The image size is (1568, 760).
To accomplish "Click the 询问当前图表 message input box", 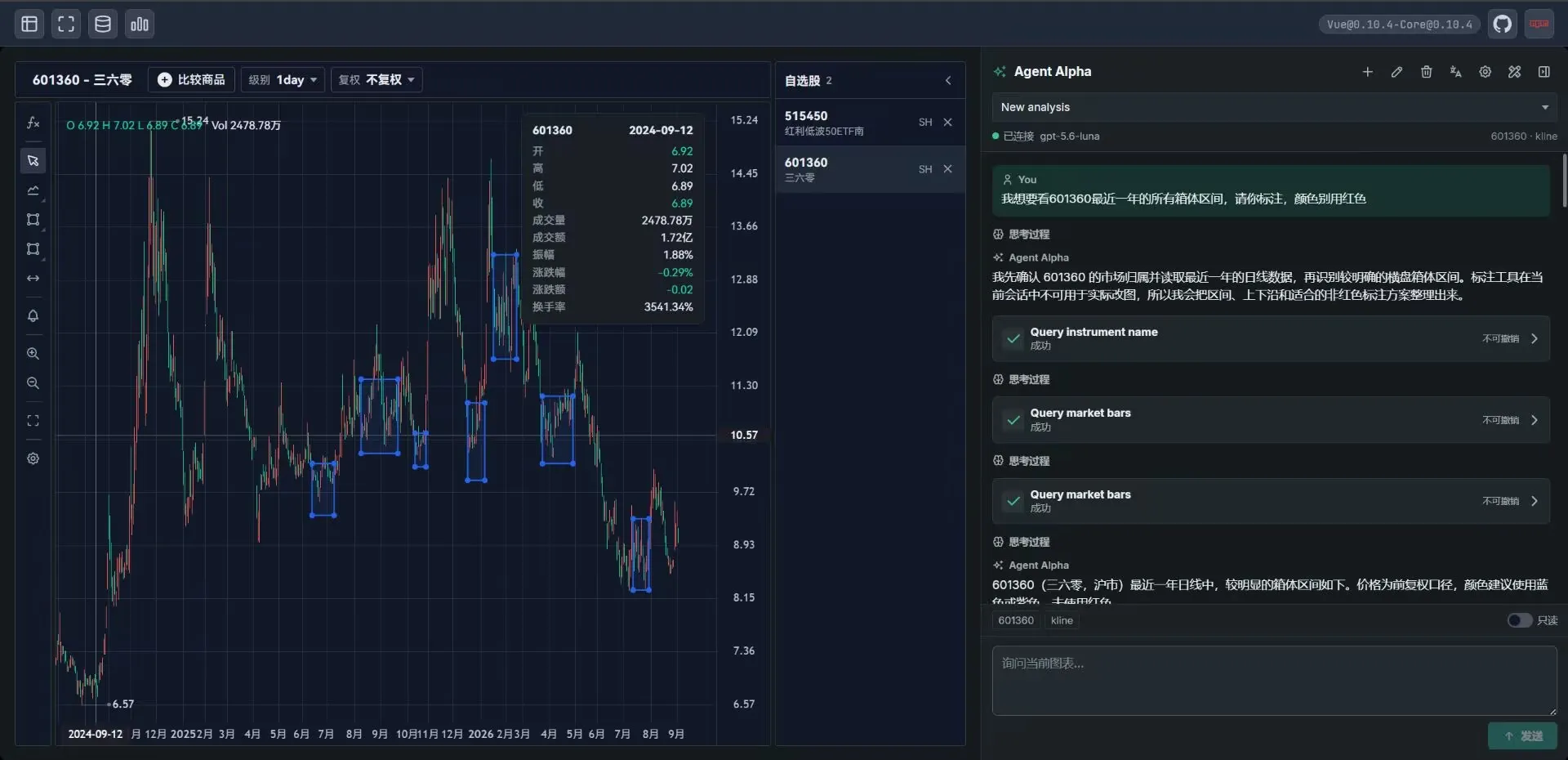I will [x=1274, y=681].
